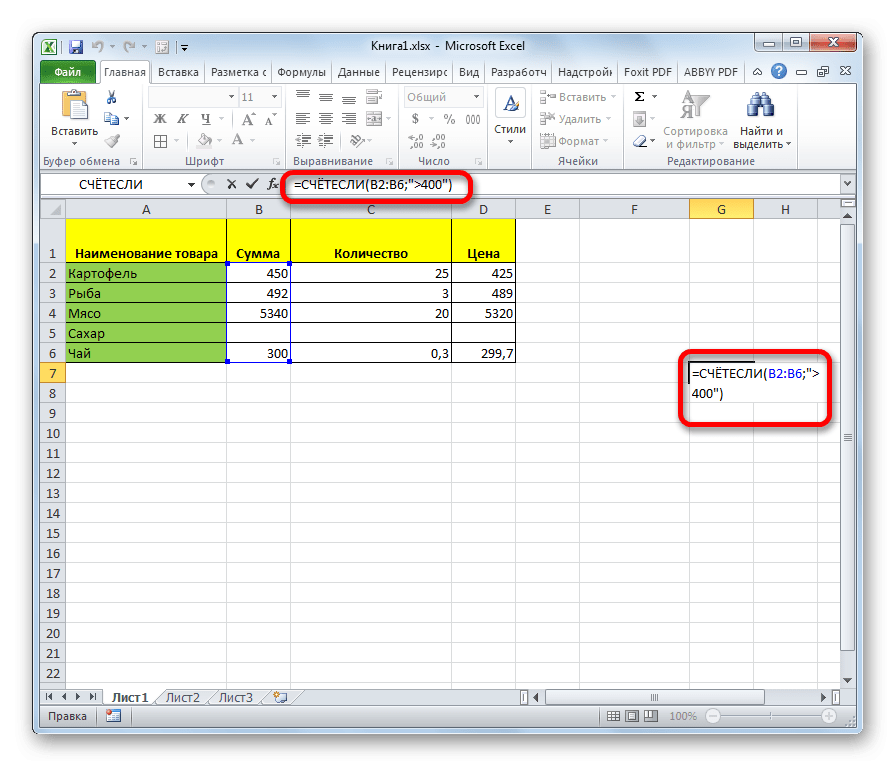Viewport: 896px width, 767px height.
Task: Select cell containing Картофель
Action: [x=146, y=273]
